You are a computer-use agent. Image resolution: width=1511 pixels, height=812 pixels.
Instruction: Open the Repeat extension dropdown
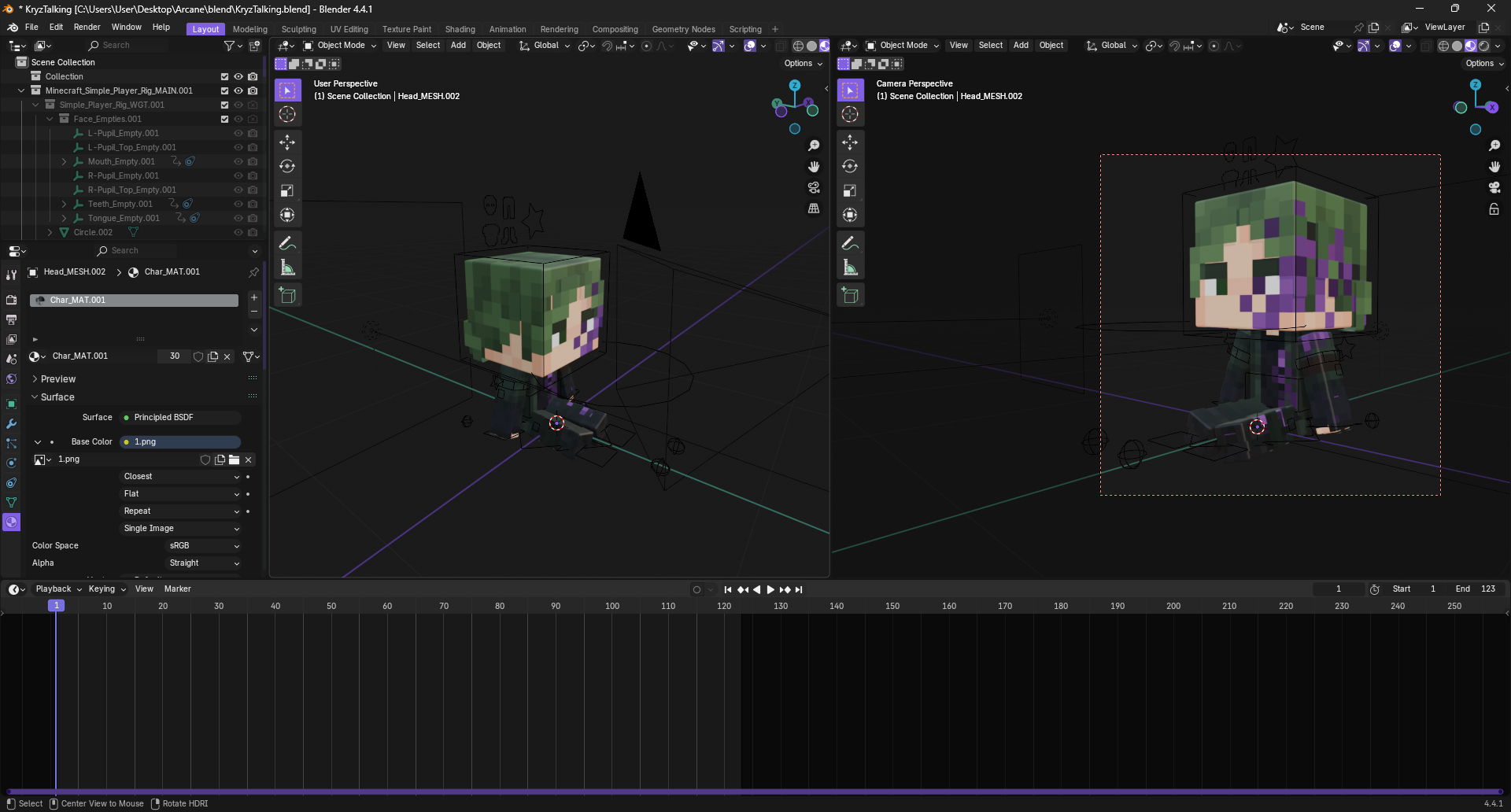pos(180,511)
